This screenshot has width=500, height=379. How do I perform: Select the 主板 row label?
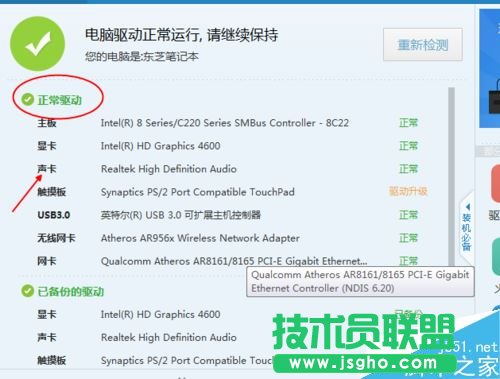coord(47,123)
